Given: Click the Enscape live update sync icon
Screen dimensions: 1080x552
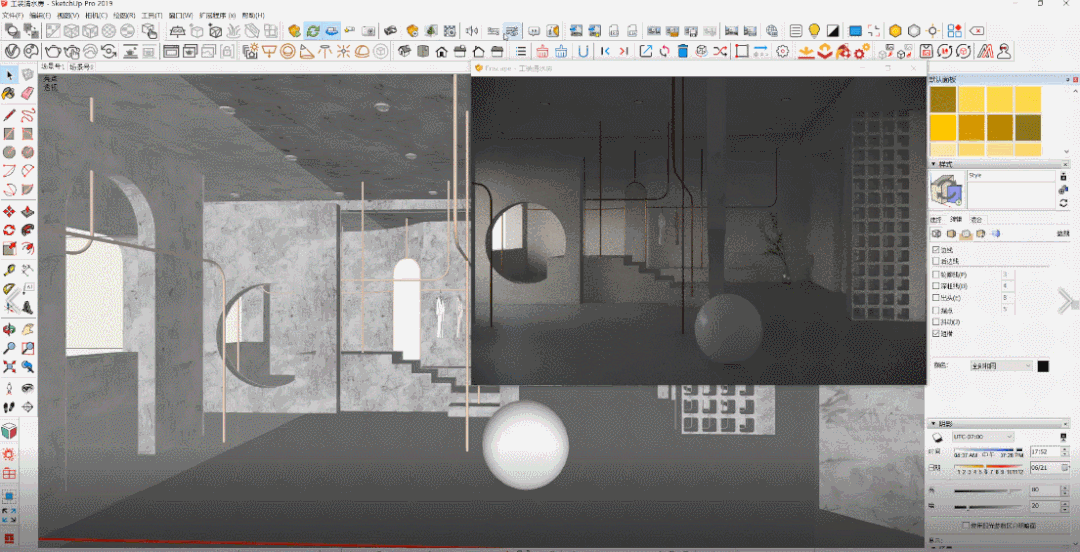Looking at the screenshot, I should [313, 31].
